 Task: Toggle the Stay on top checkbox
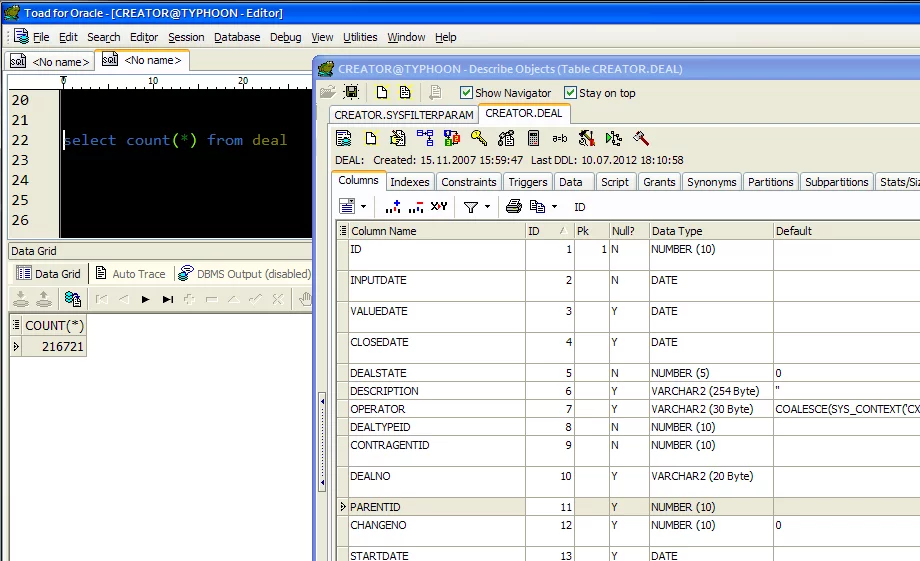(570, 93)
